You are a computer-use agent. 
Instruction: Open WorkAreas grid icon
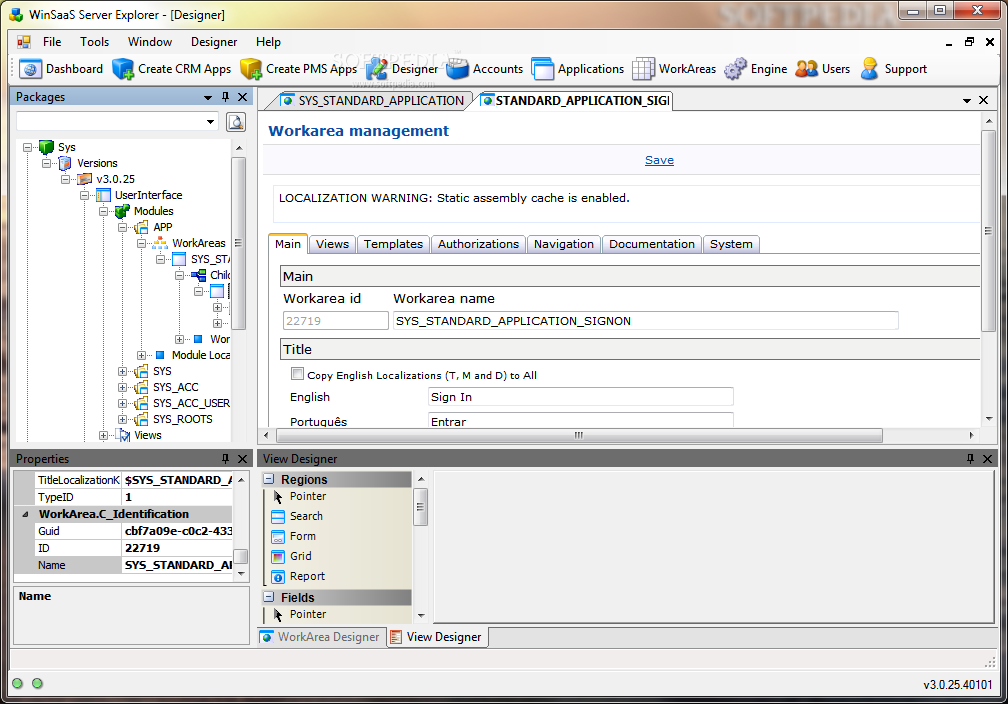pyautogui.click(x=643, y=69)
